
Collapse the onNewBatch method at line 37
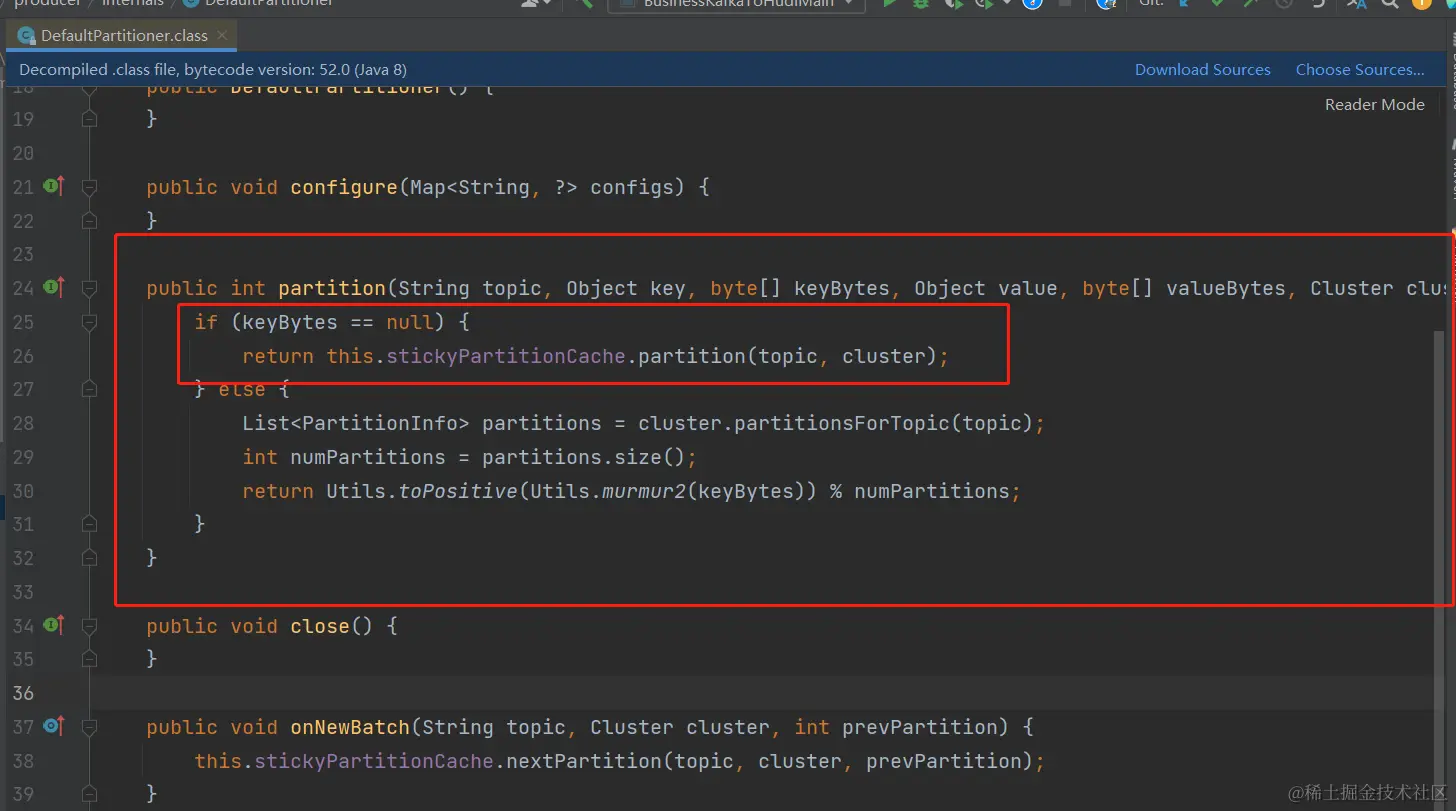pyautogui.click(x=89, y=727)
